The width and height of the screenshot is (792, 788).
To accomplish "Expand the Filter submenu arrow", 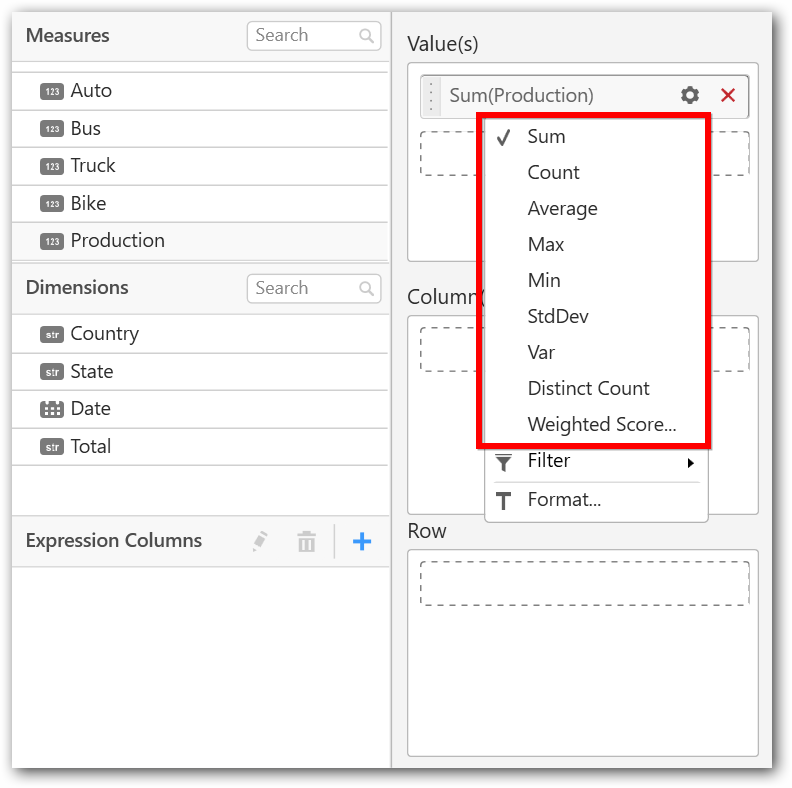I will coord(690,462).
